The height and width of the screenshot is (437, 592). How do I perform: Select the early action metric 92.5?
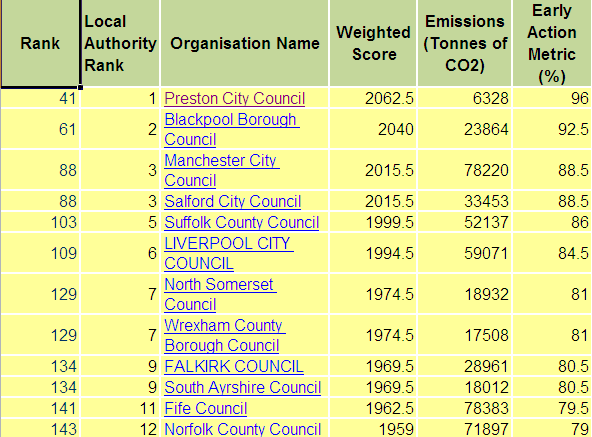[552, 130]
